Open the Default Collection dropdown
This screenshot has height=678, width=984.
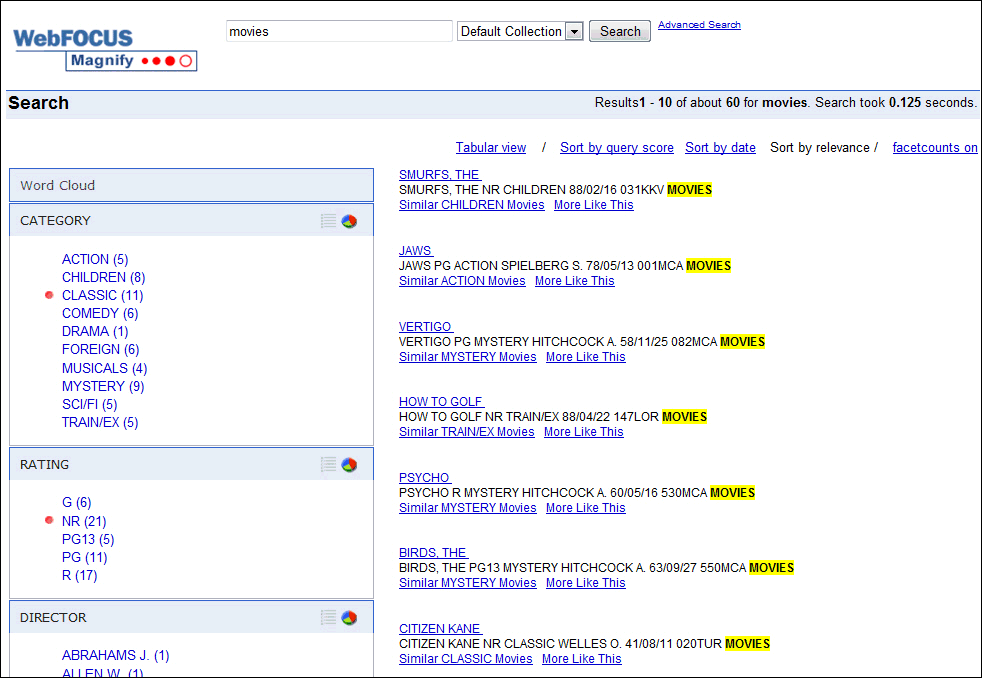pos(574,31)
